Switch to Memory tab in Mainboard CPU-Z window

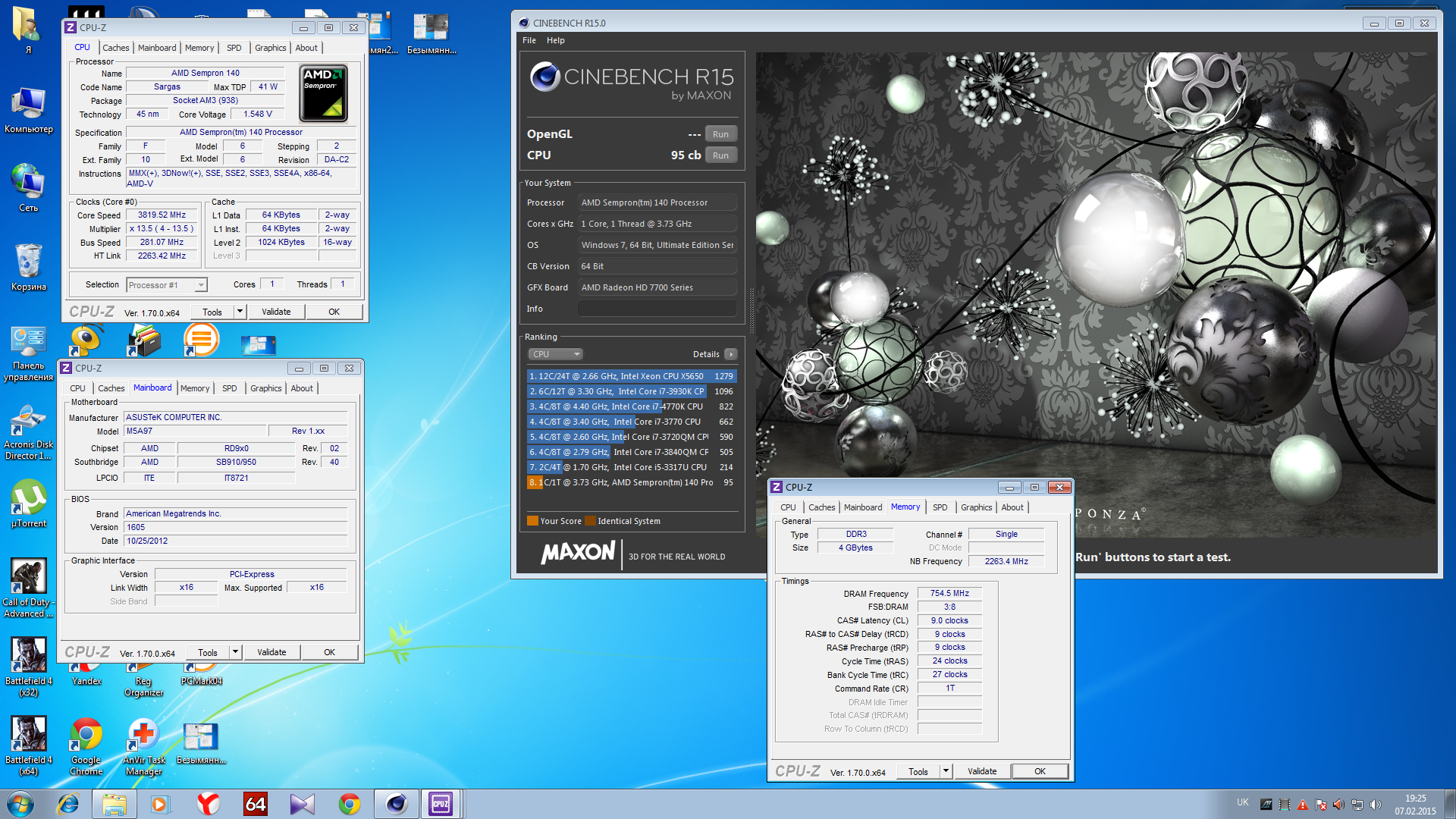pyautogui.click(x=195, y=388)
